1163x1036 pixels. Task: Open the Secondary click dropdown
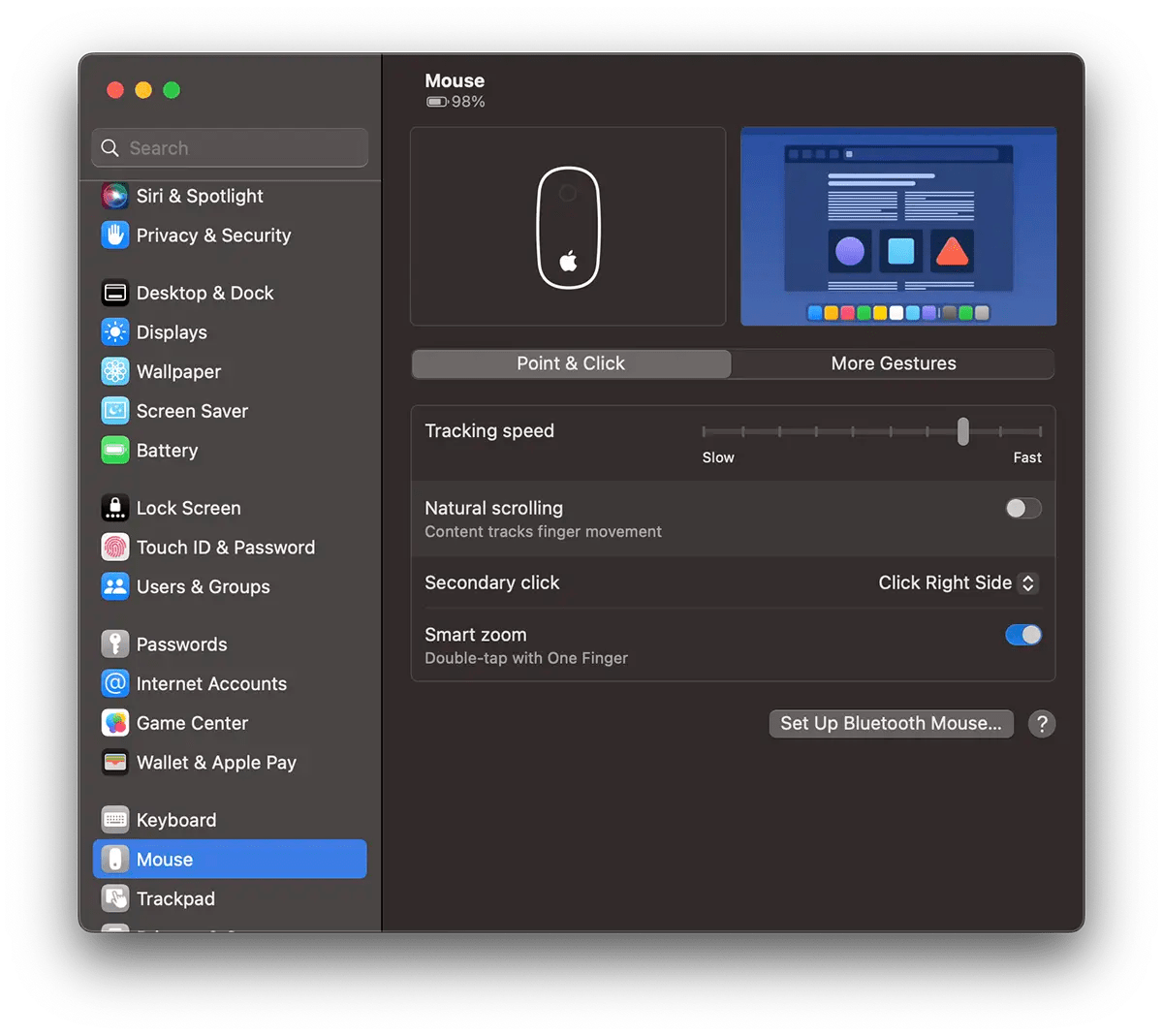[x=957, y=582]
